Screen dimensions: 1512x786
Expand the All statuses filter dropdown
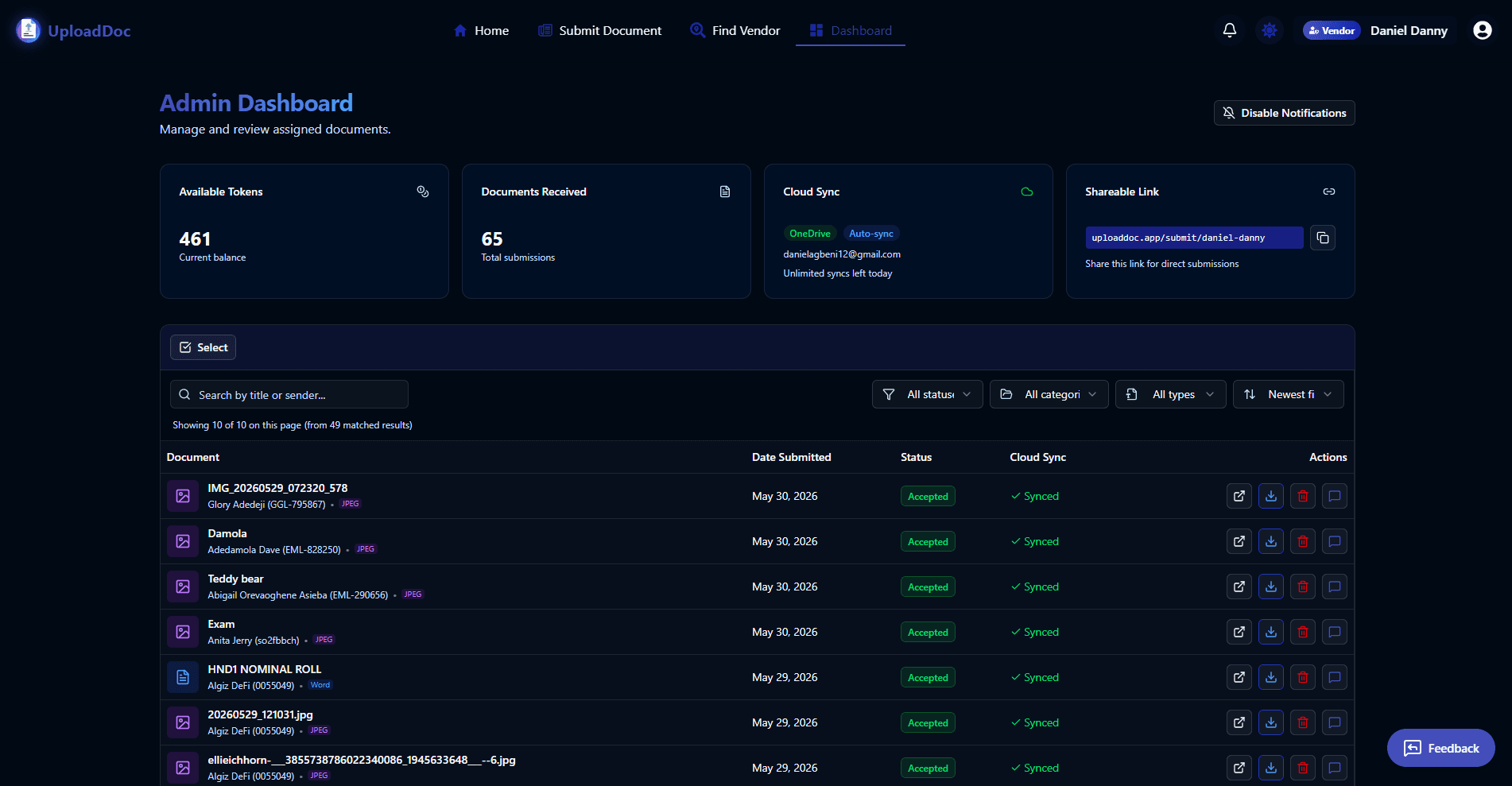pyautogui.click(x=927, y=394)
